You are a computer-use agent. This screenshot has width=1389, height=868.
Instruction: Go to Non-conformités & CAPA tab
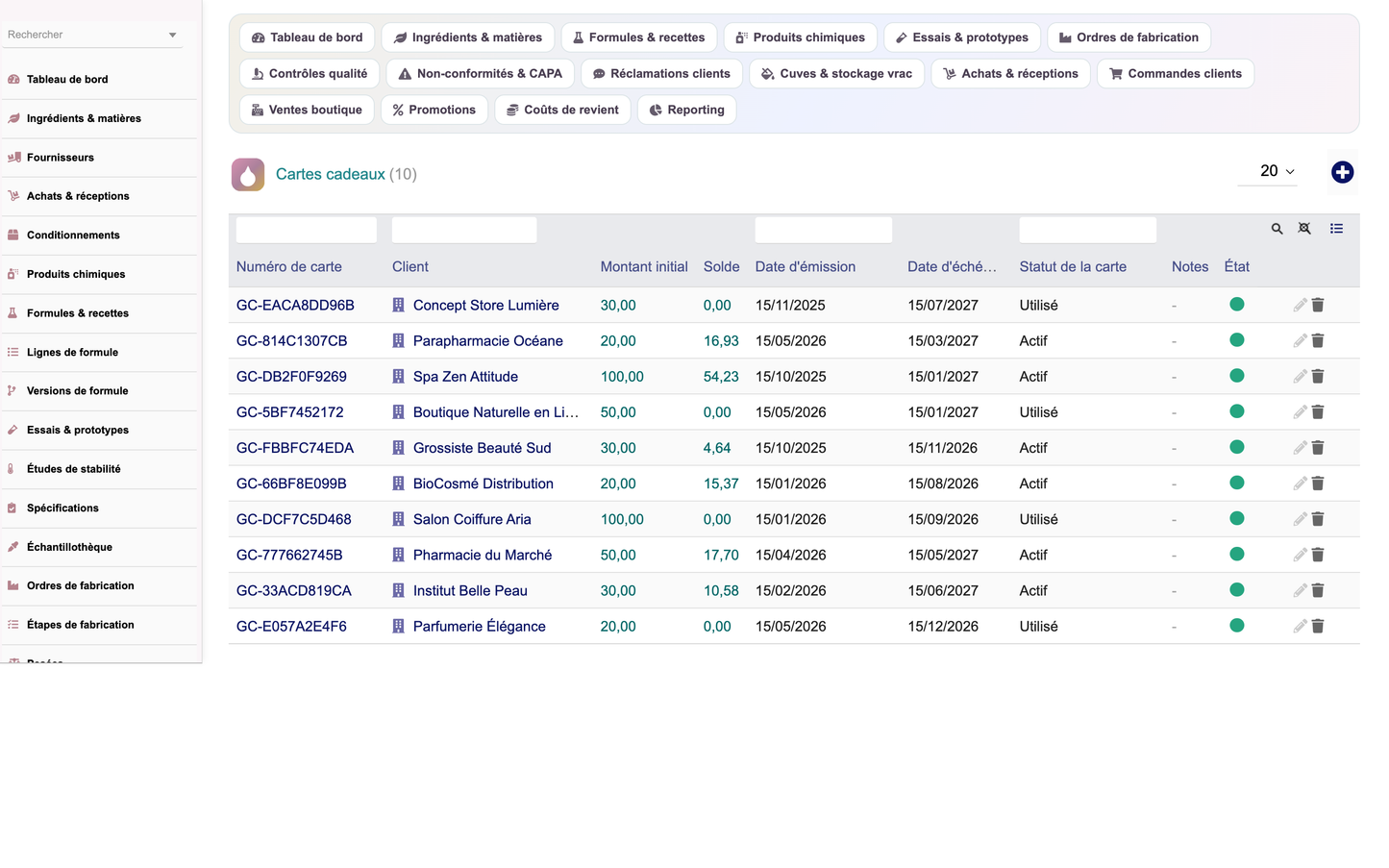tap(481, 73)
